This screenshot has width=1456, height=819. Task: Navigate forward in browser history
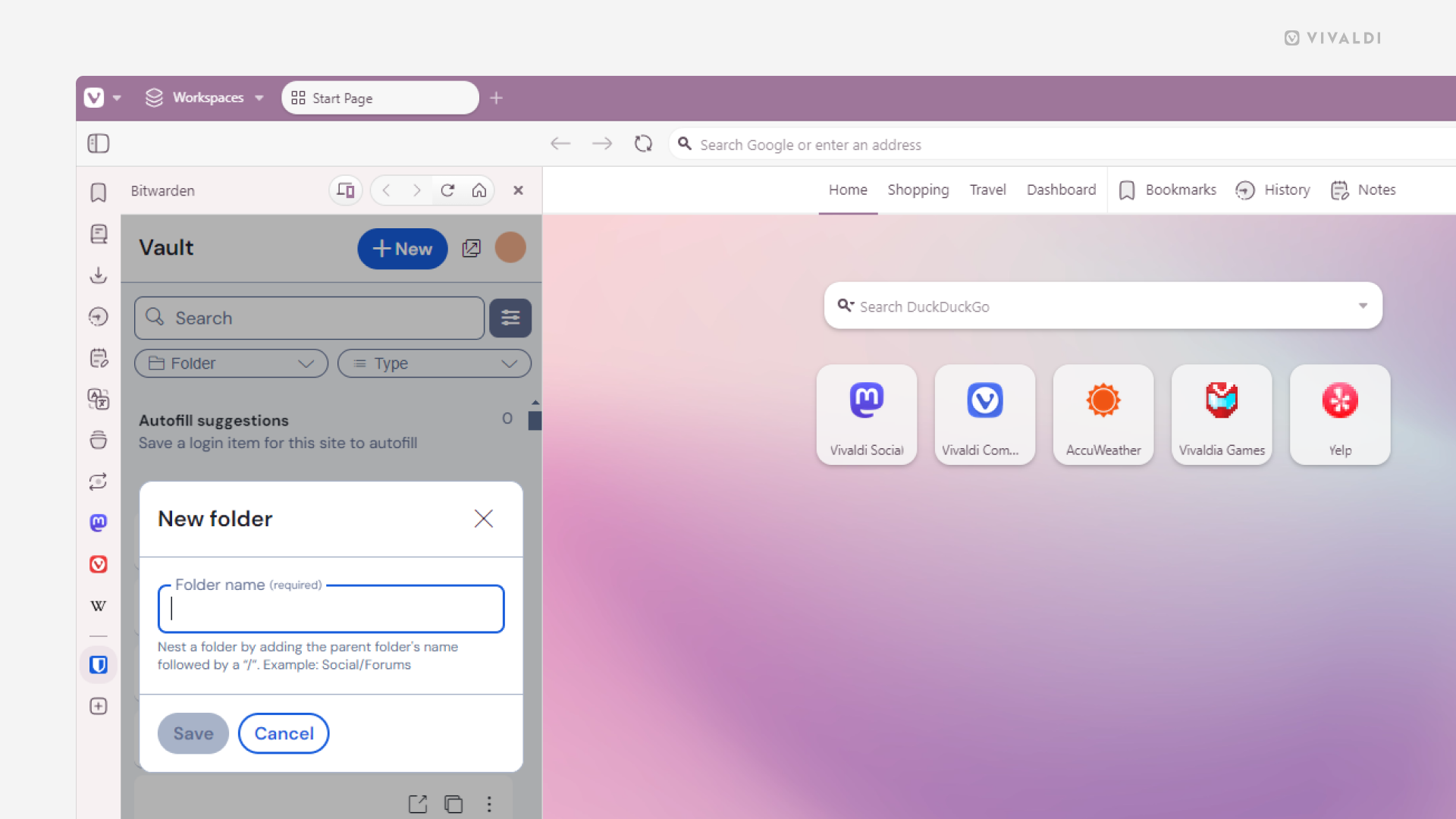click(602, 143)
